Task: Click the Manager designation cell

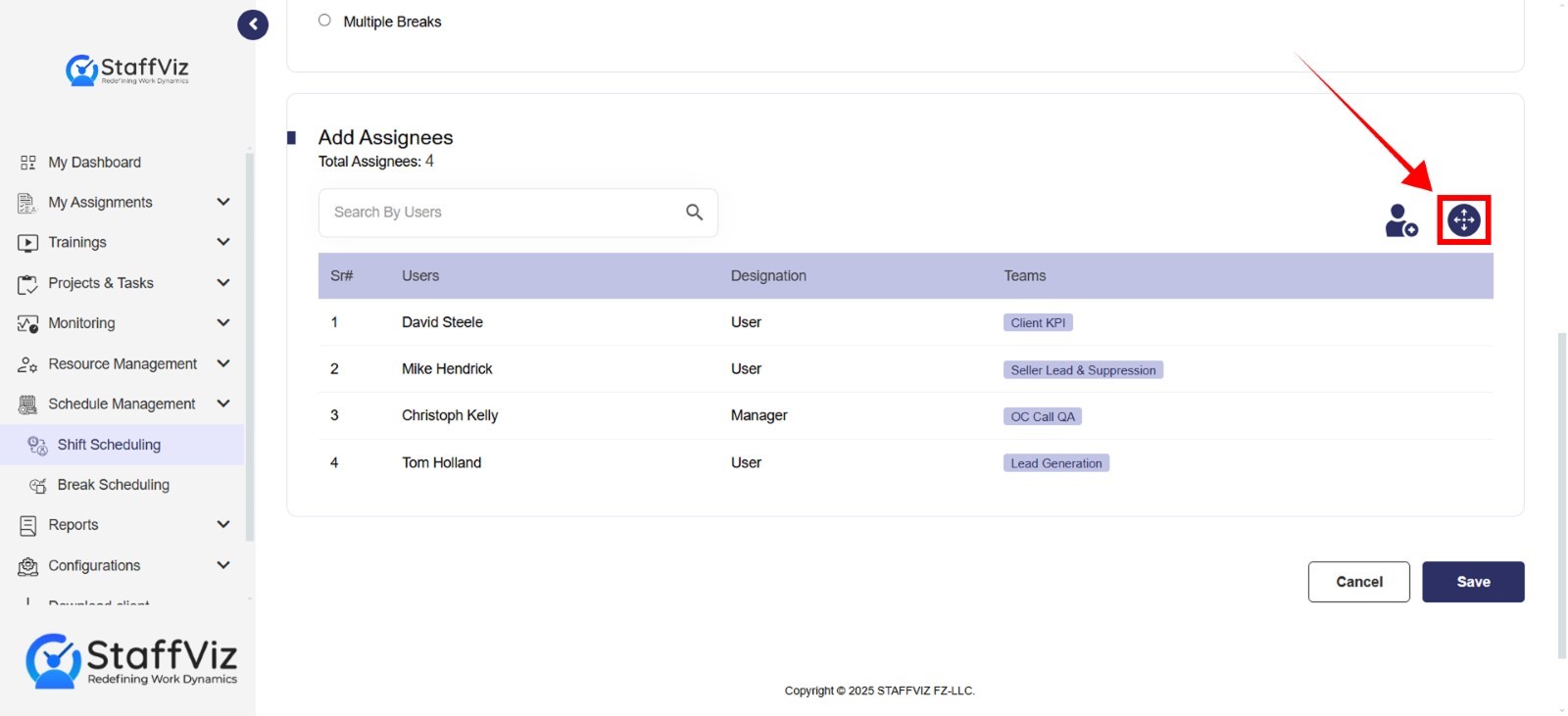Action: [x=759, y=415]
